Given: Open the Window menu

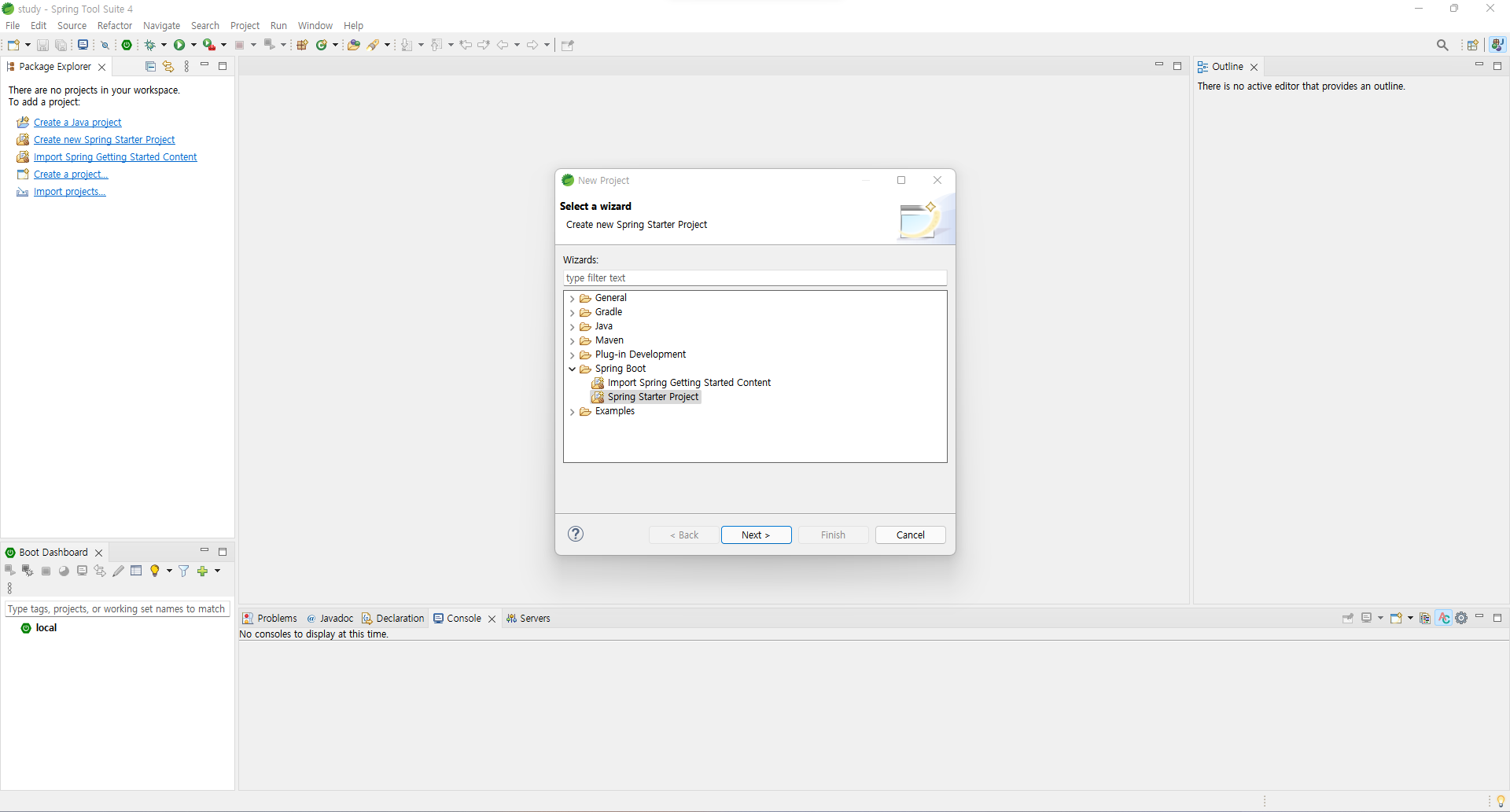Looking at the screenshot, I should click(x=315, y=26).
